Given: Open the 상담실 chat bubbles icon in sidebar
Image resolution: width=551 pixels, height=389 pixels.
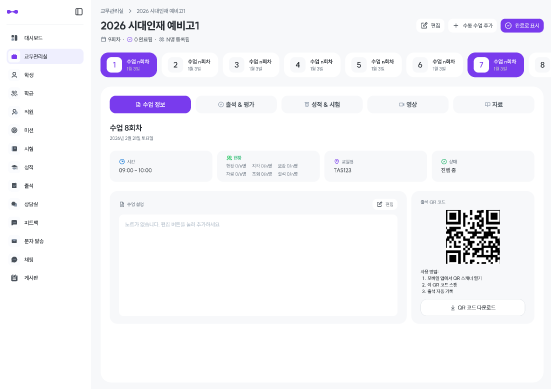Looking at the screenshot, I should click(x=14, y=204).
